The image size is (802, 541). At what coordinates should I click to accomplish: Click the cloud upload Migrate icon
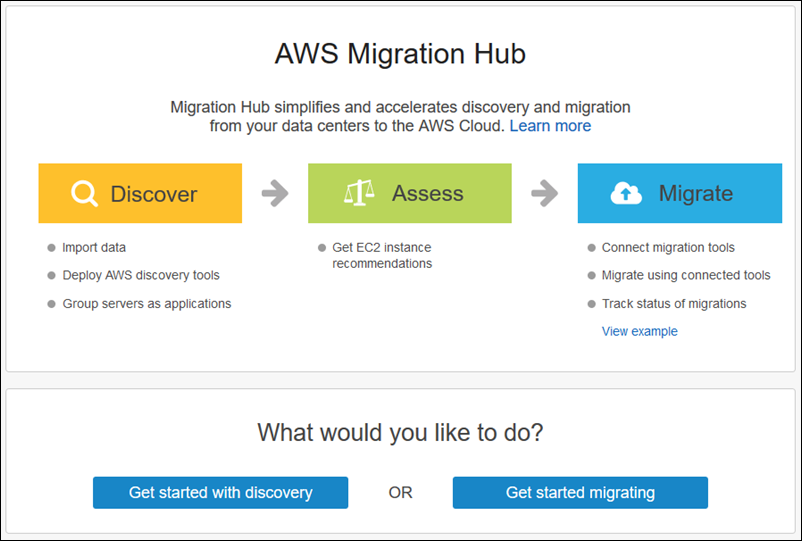point(626,193)
